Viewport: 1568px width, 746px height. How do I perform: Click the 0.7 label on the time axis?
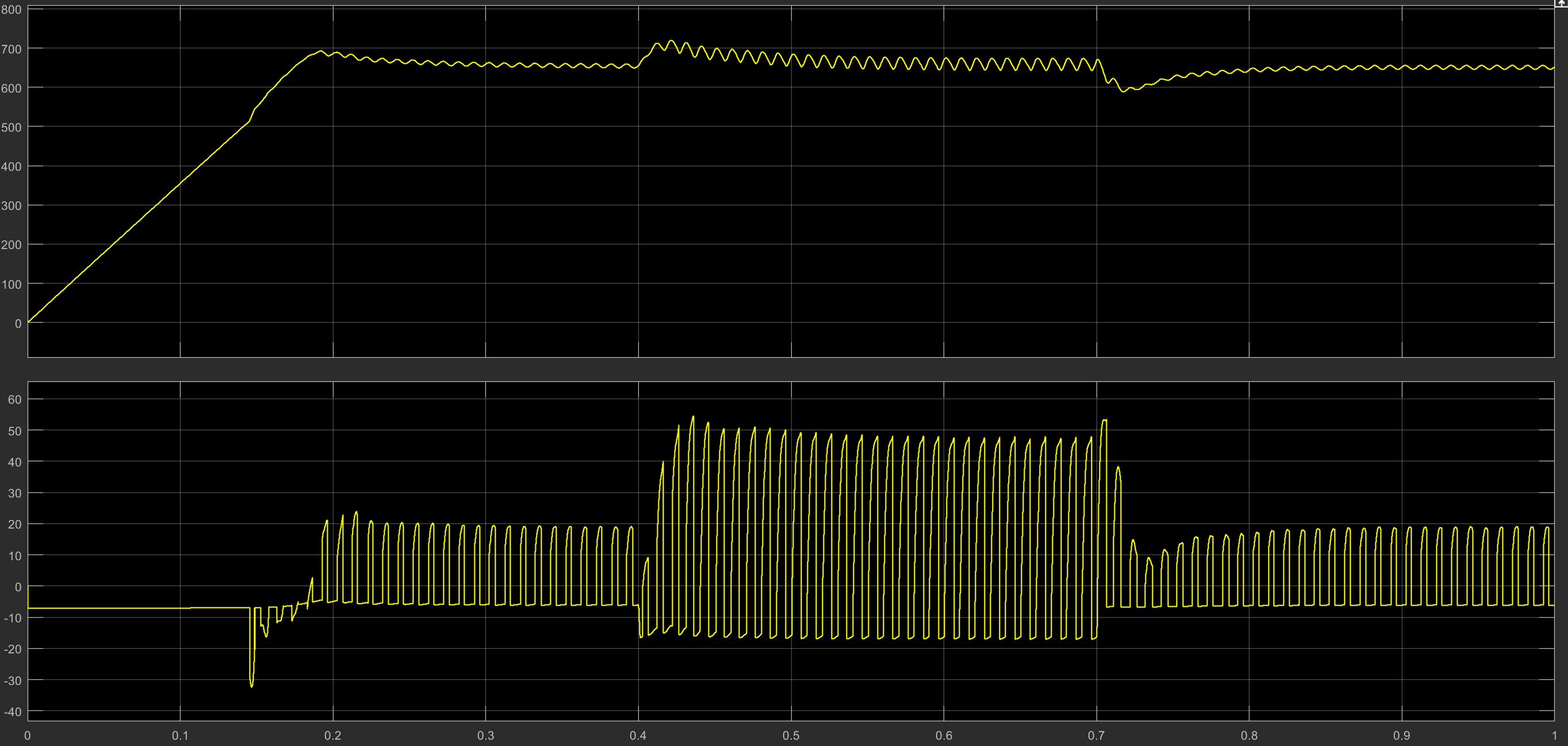pyautogui.click(x=1097, y=736)
